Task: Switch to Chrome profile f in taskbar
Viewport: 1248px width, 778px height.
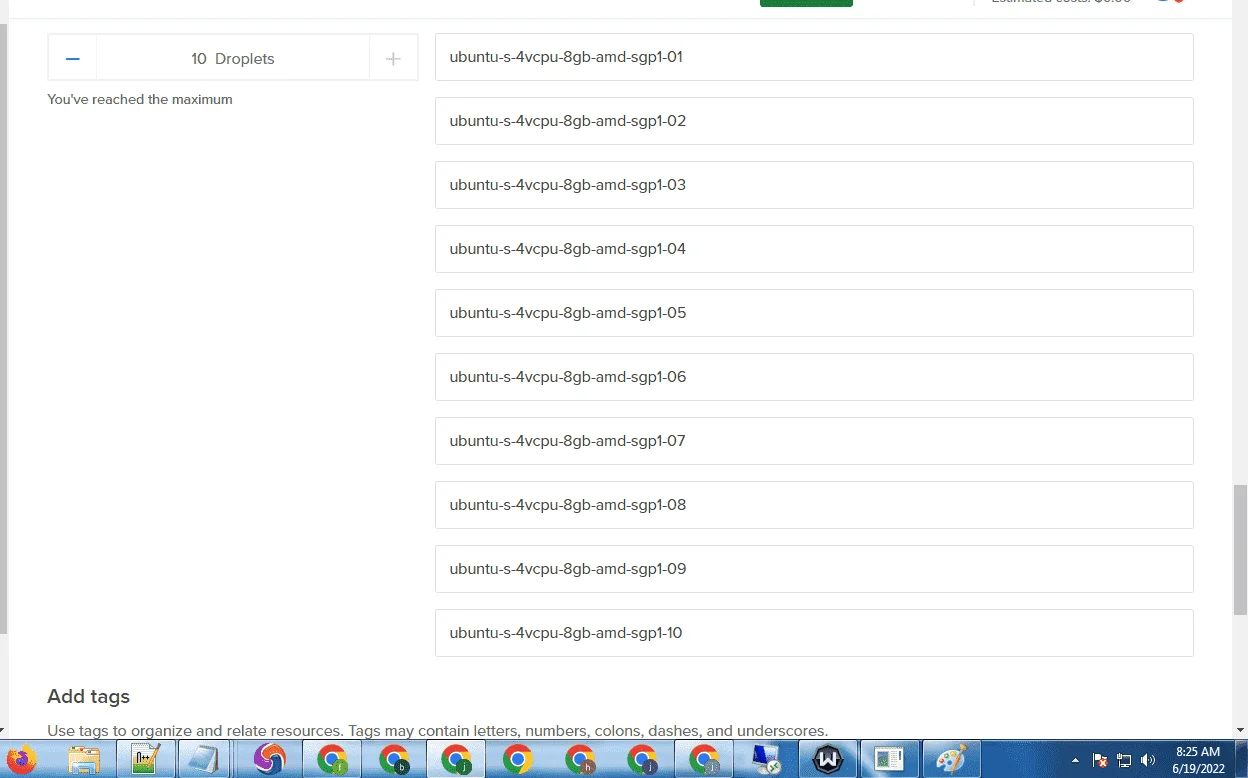Action: (x=332, y=760)
